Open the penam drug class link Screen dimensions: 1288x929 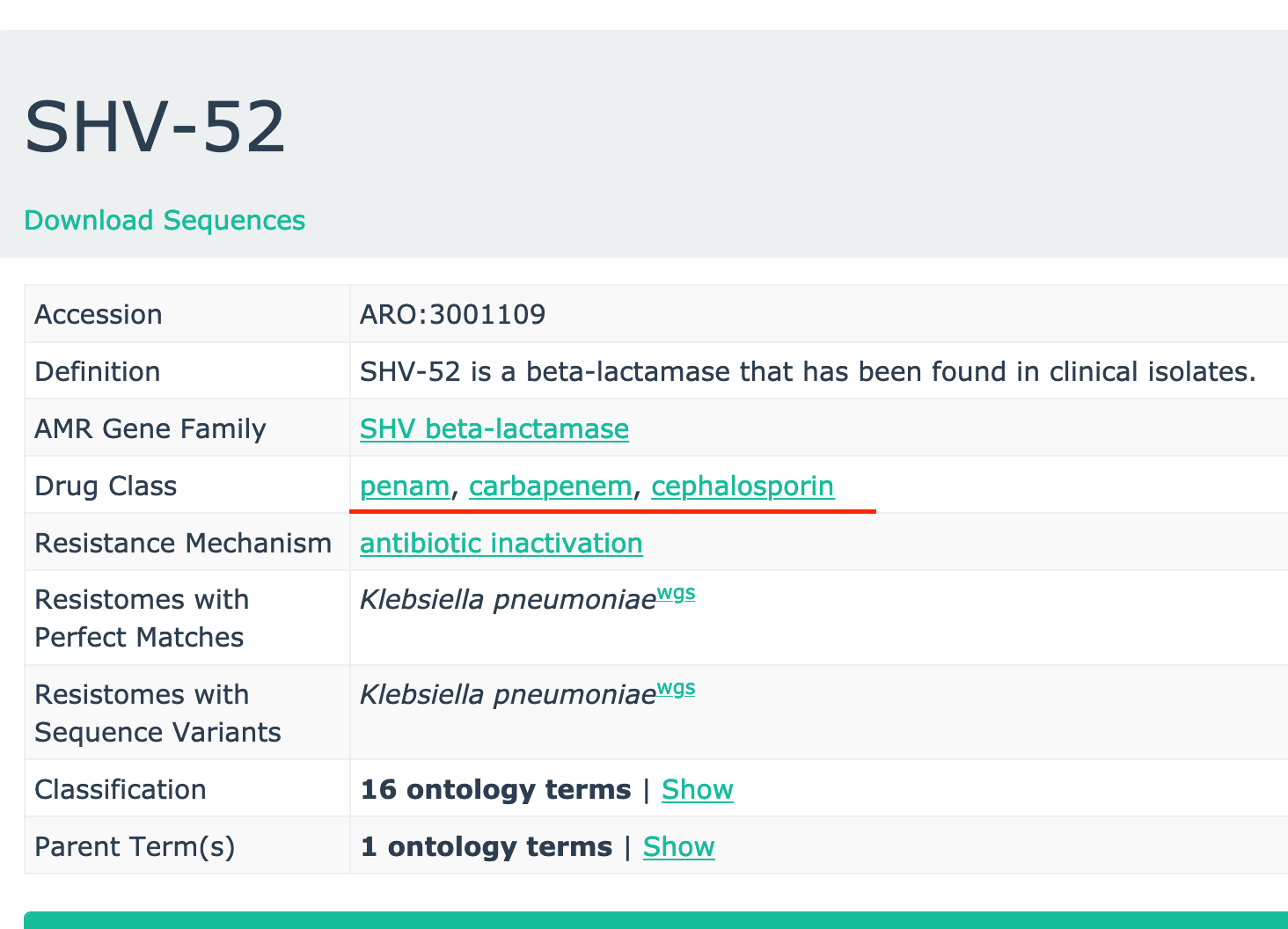(405, 486)
